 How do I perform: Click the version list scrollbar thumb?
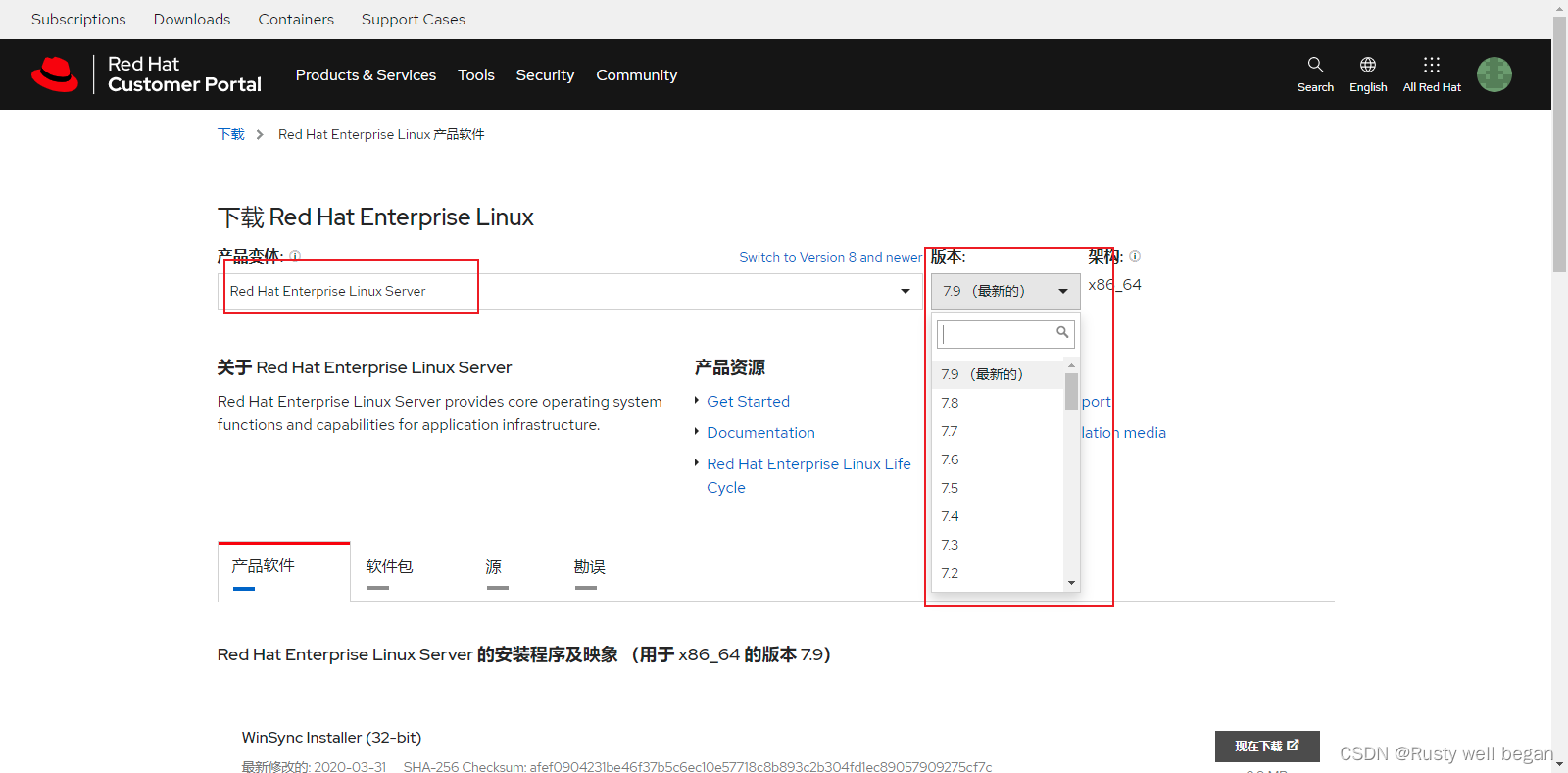coord(1071,391)
